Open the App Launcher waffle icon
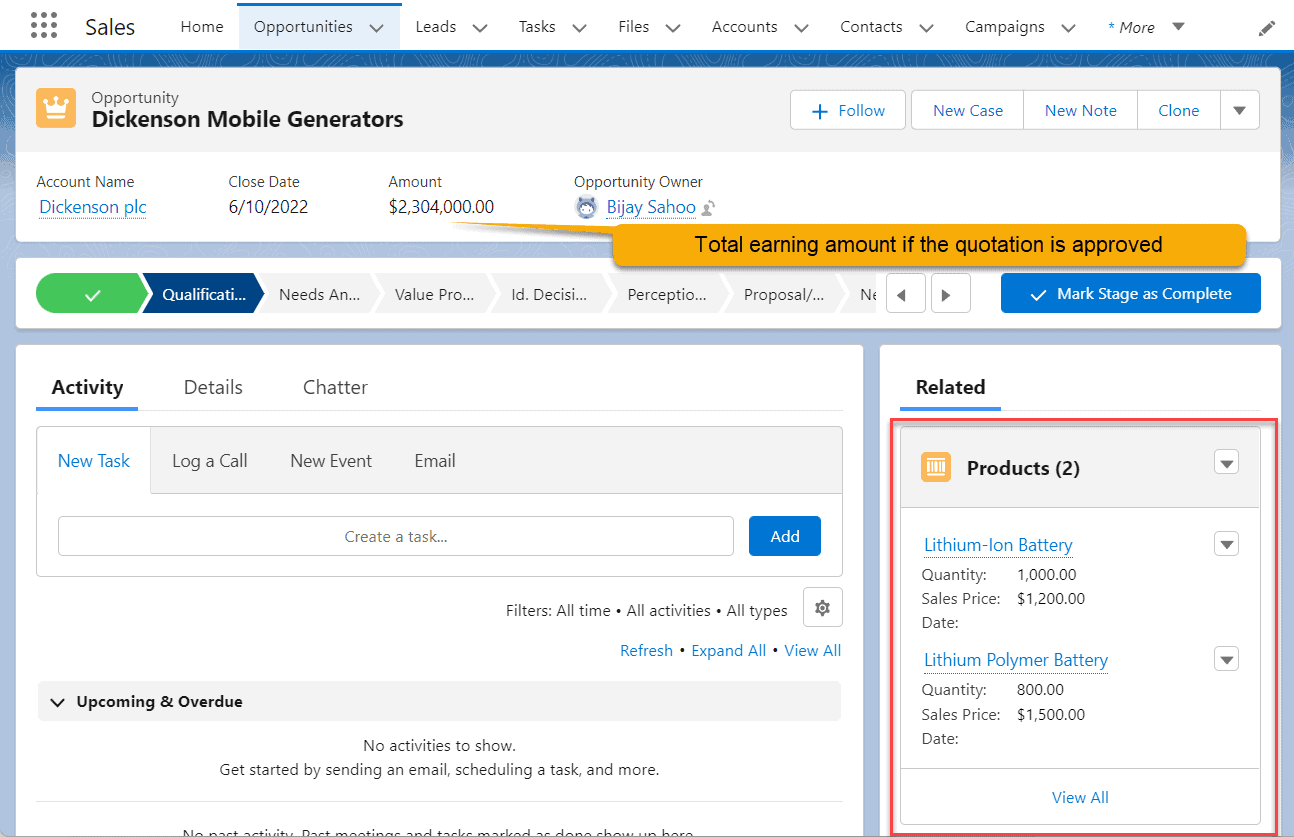This screenshot has height=837, width=1294. [x=42, y=25]
